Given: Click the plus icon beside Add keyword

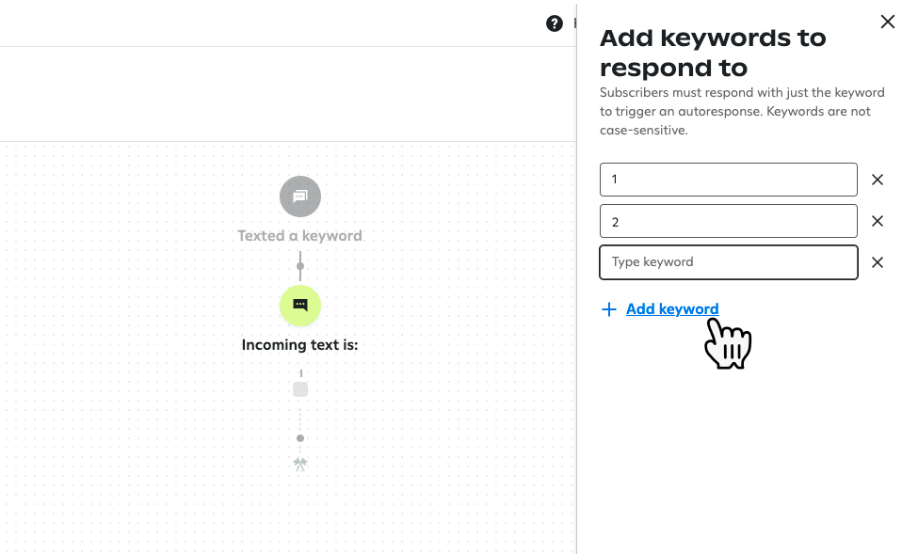Looking at the screenshot, I should click(x=609, y=309).
